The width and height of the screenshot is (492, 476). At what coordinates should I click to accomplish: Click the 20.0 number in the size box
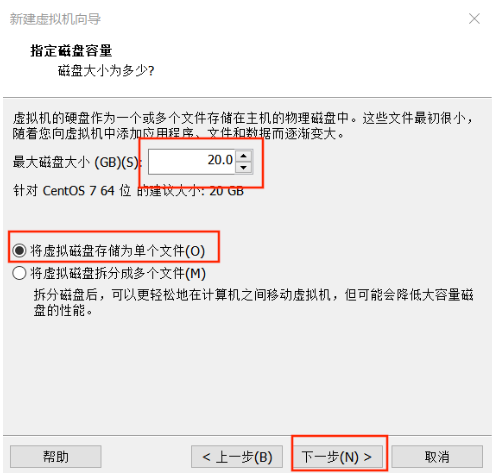(220, 160)
